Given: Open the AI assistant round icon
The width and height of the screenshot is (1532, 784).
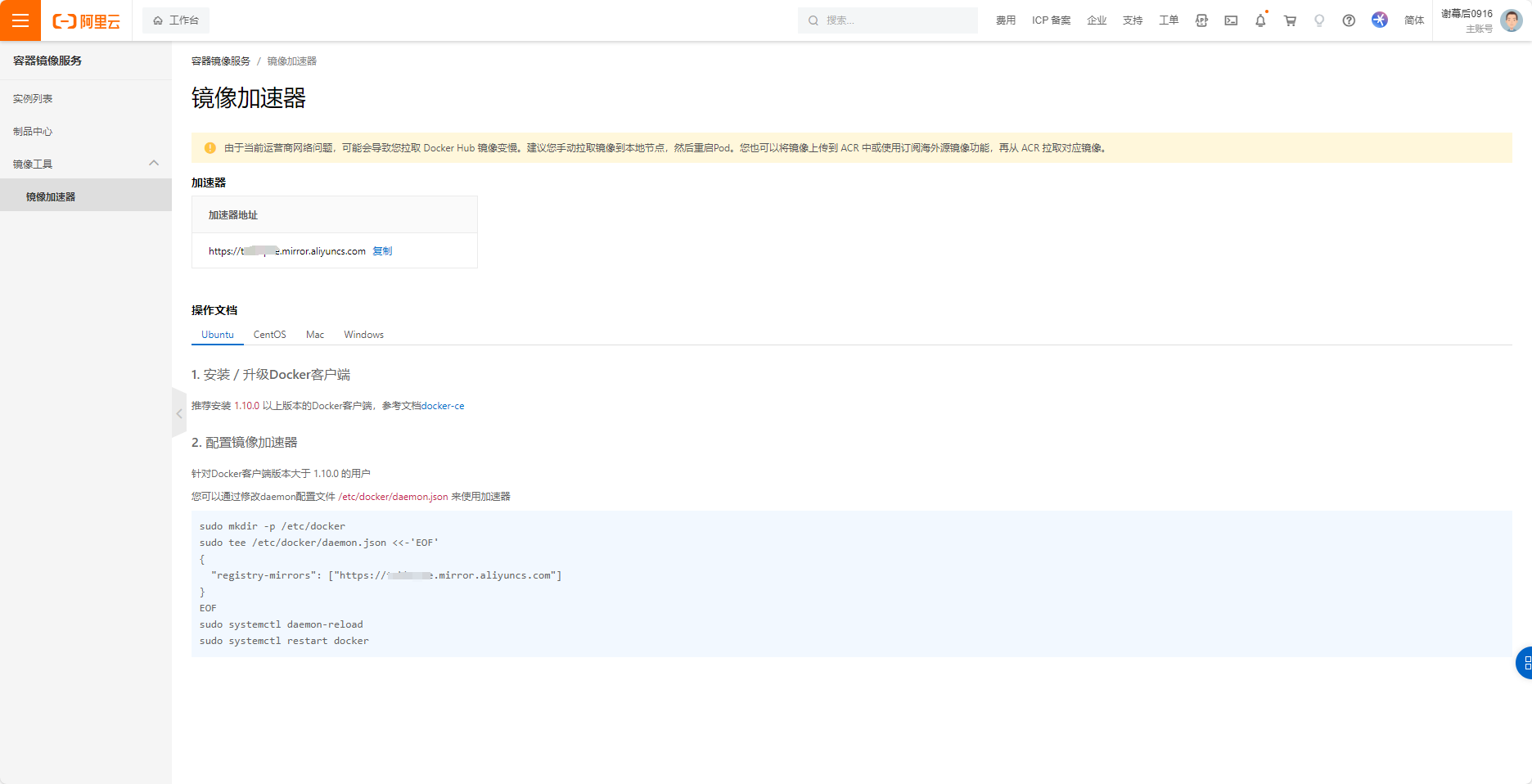Looking at the screenshot, I should click(1380, 20).
